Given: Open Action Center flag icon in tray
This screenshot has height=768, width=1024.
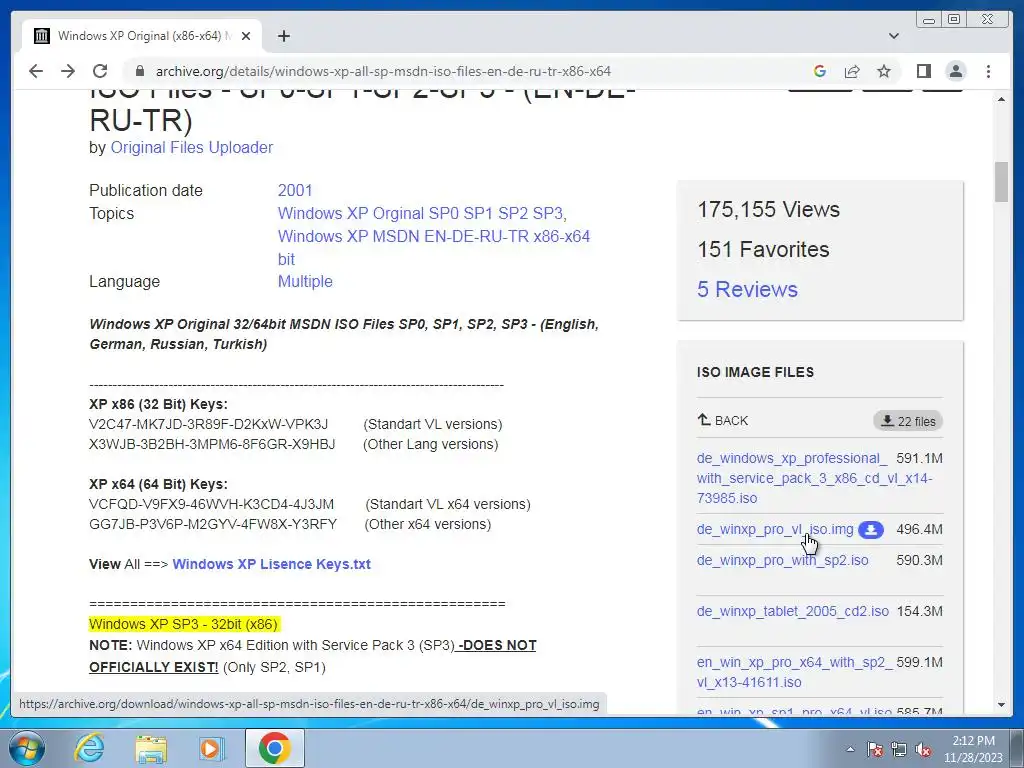Looking at the screenshot, I should tap(875, 749).
